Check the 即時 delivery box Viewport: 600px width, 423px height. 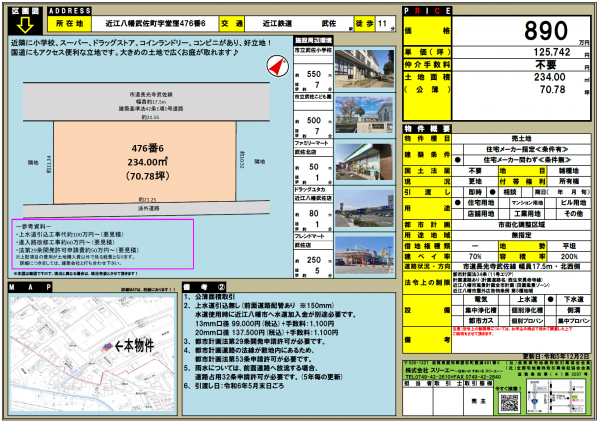click(458, 192)
